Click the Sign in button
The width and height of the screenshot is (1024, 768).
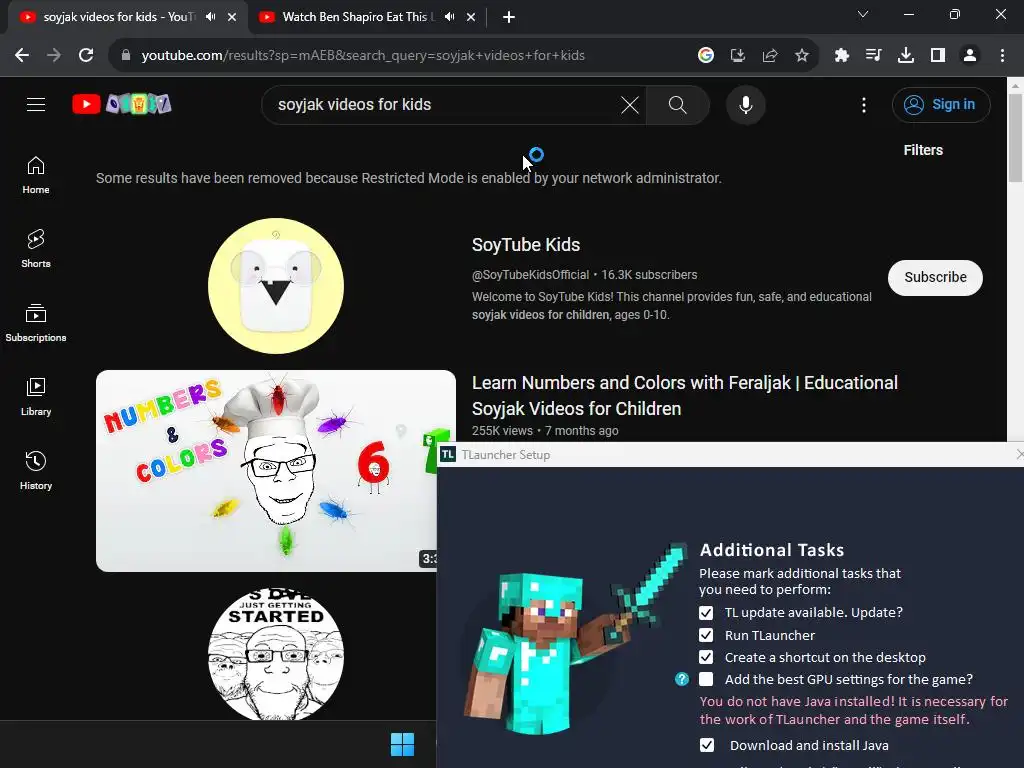[941, 104]
